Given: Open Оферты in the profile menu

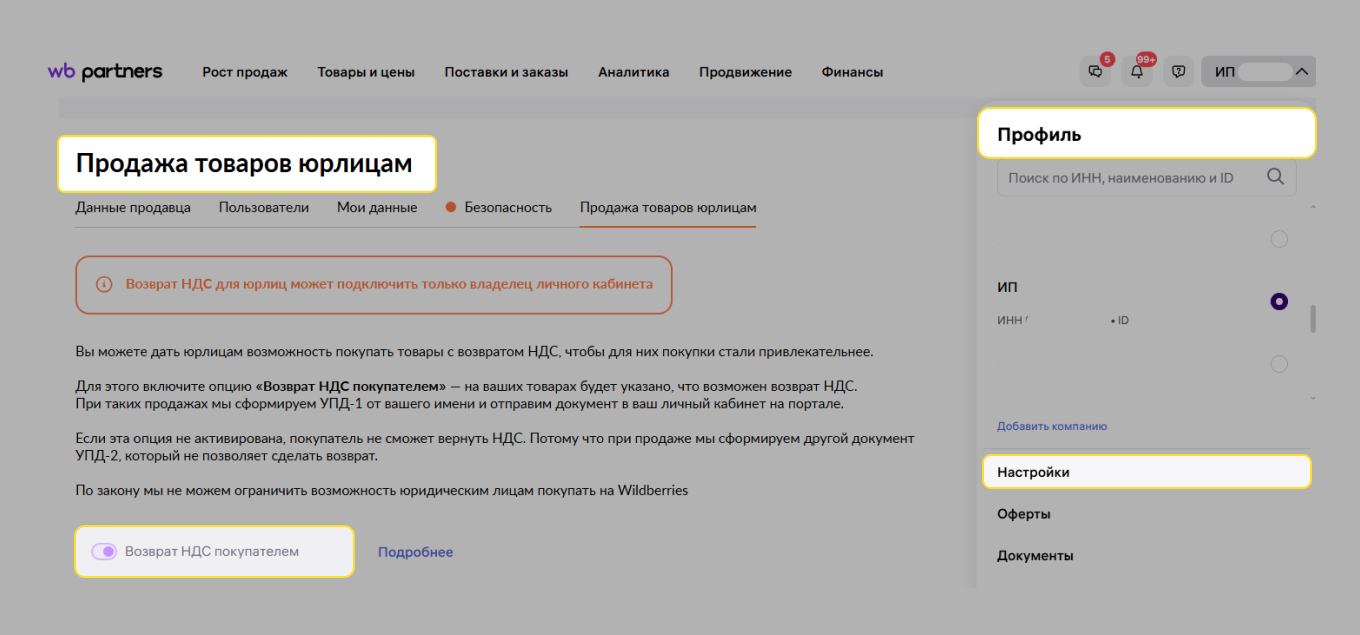Looking at the screenshot, I should coord(1024,514).
